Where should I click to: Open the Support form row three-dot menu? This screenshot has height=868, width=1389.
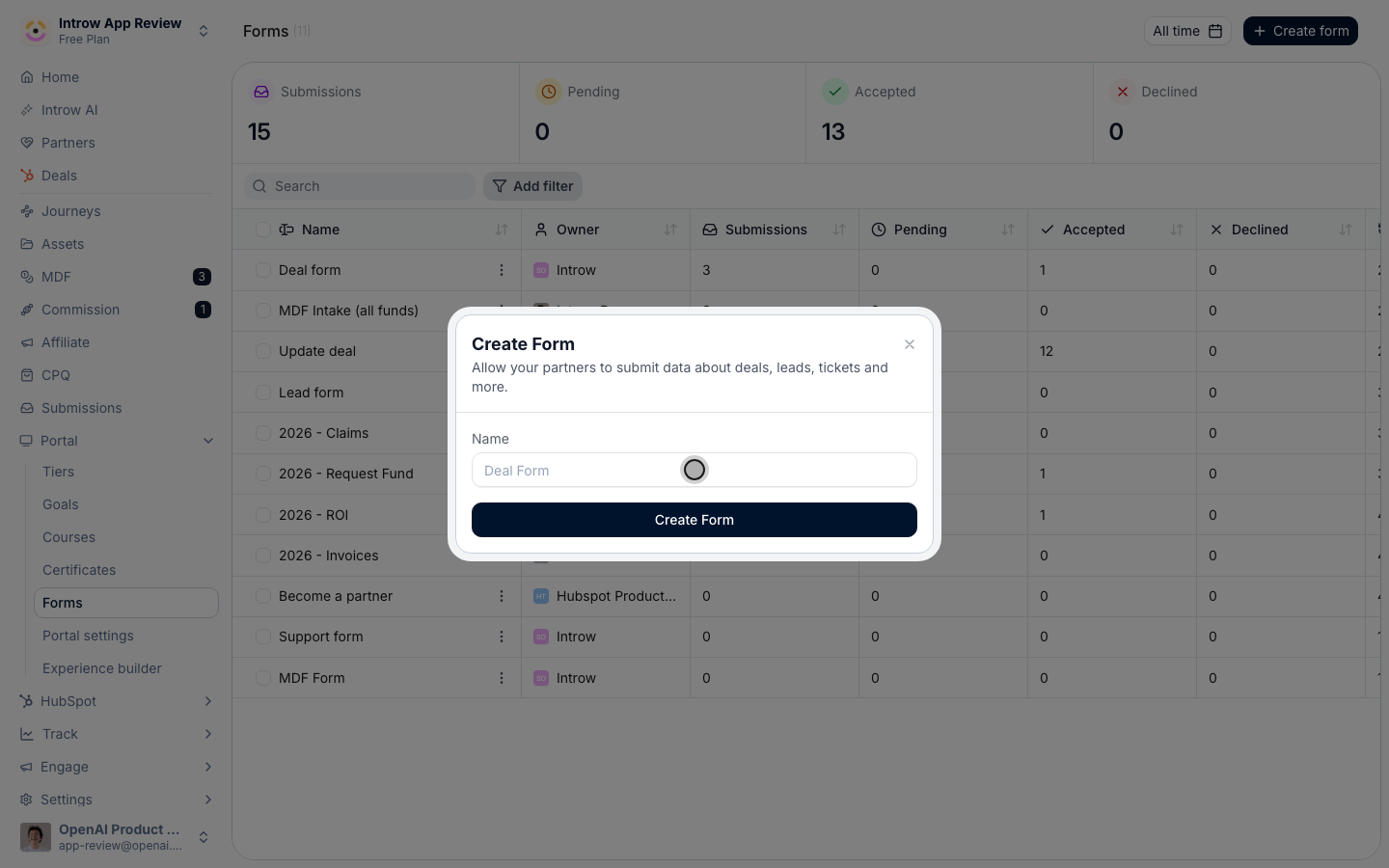502,637
